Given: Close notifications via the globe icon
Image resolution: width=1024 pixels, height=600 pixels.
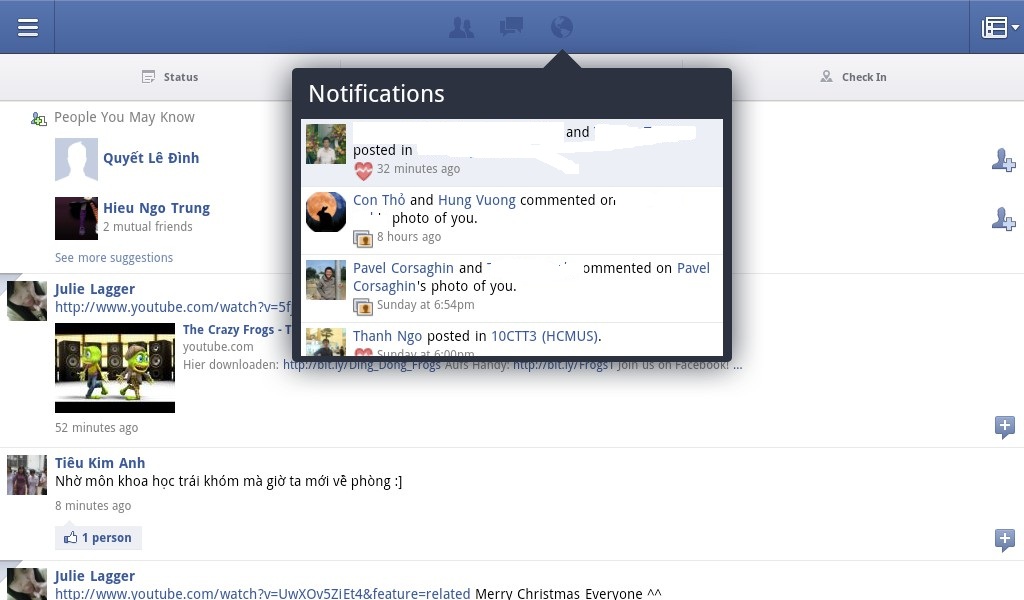Looking at the screenshot, I should 562,27.
